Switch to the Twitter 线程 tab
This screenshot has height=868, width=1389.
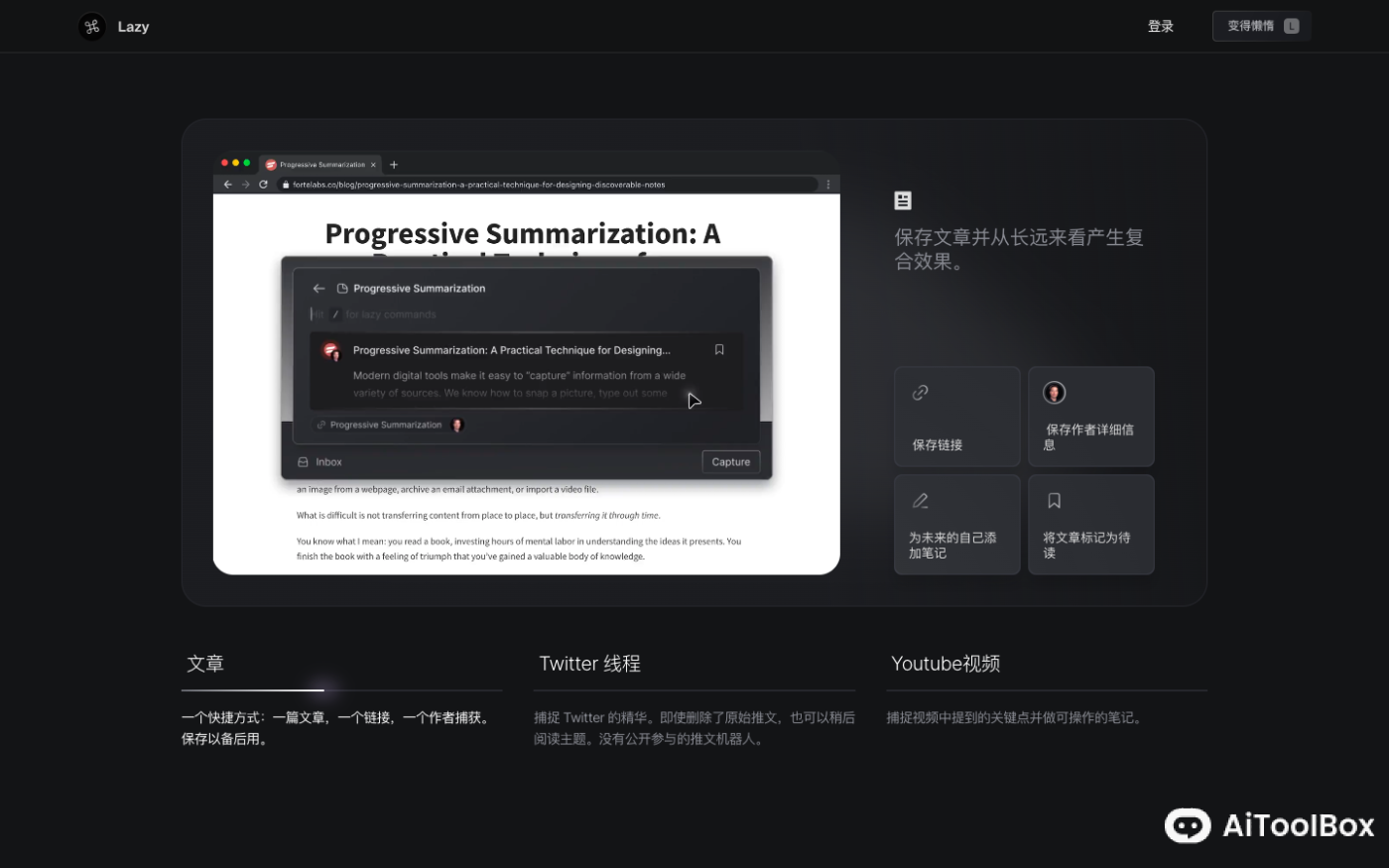tap(589, 664)
